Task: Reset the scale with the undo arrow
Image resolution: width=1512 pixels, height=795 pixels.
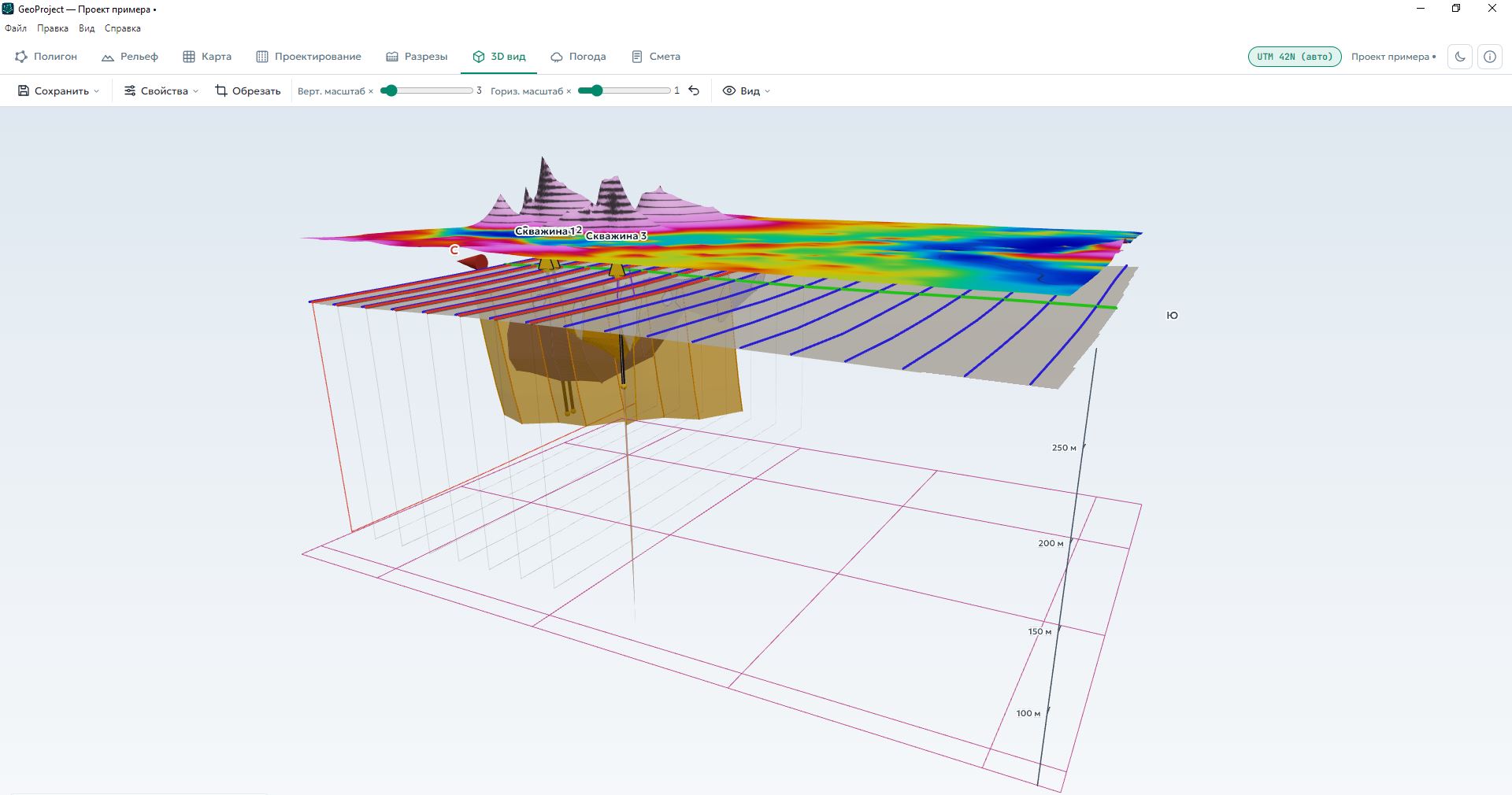Action: 694,91
